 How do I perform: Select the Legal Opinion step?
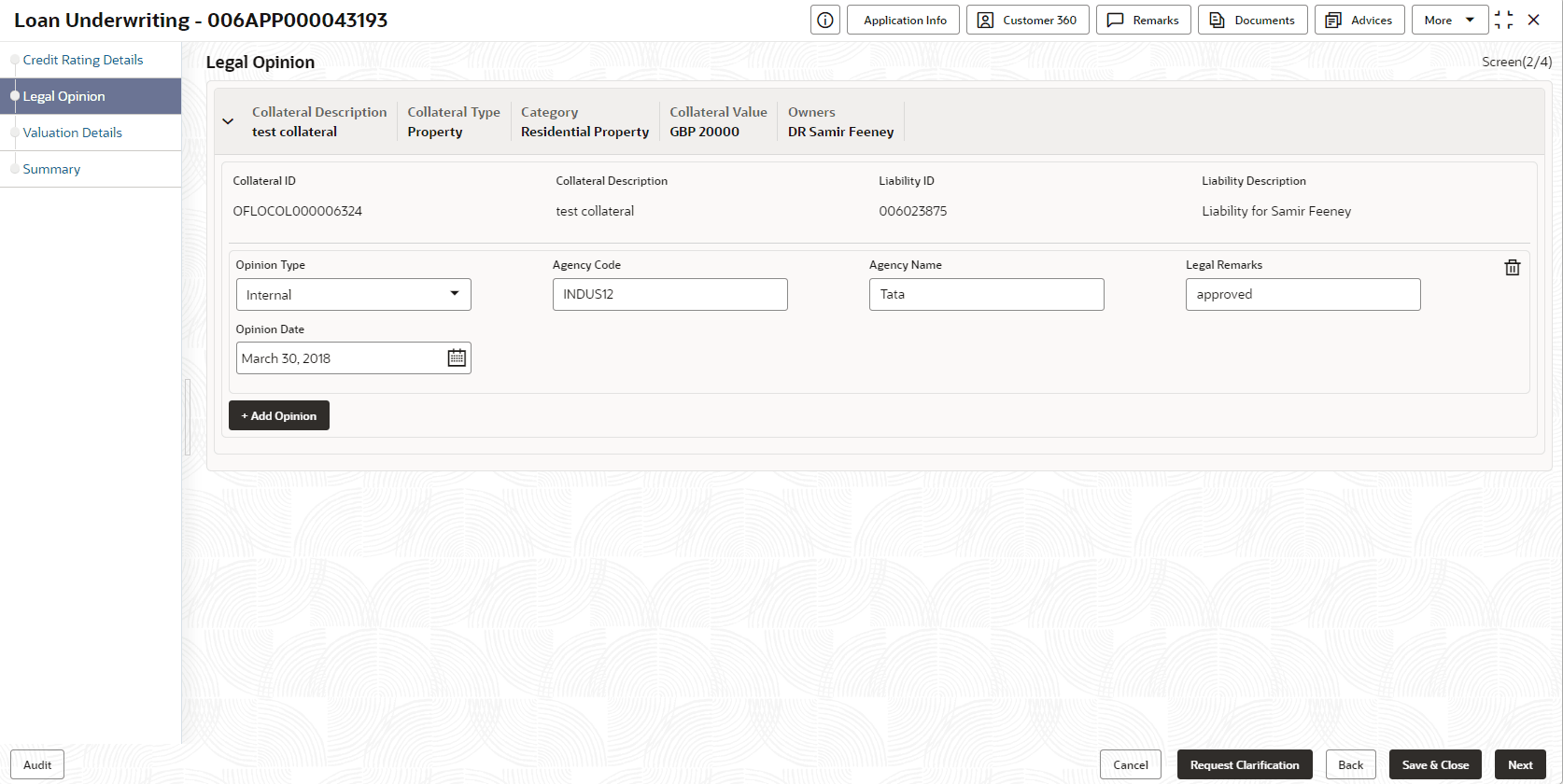91,96
